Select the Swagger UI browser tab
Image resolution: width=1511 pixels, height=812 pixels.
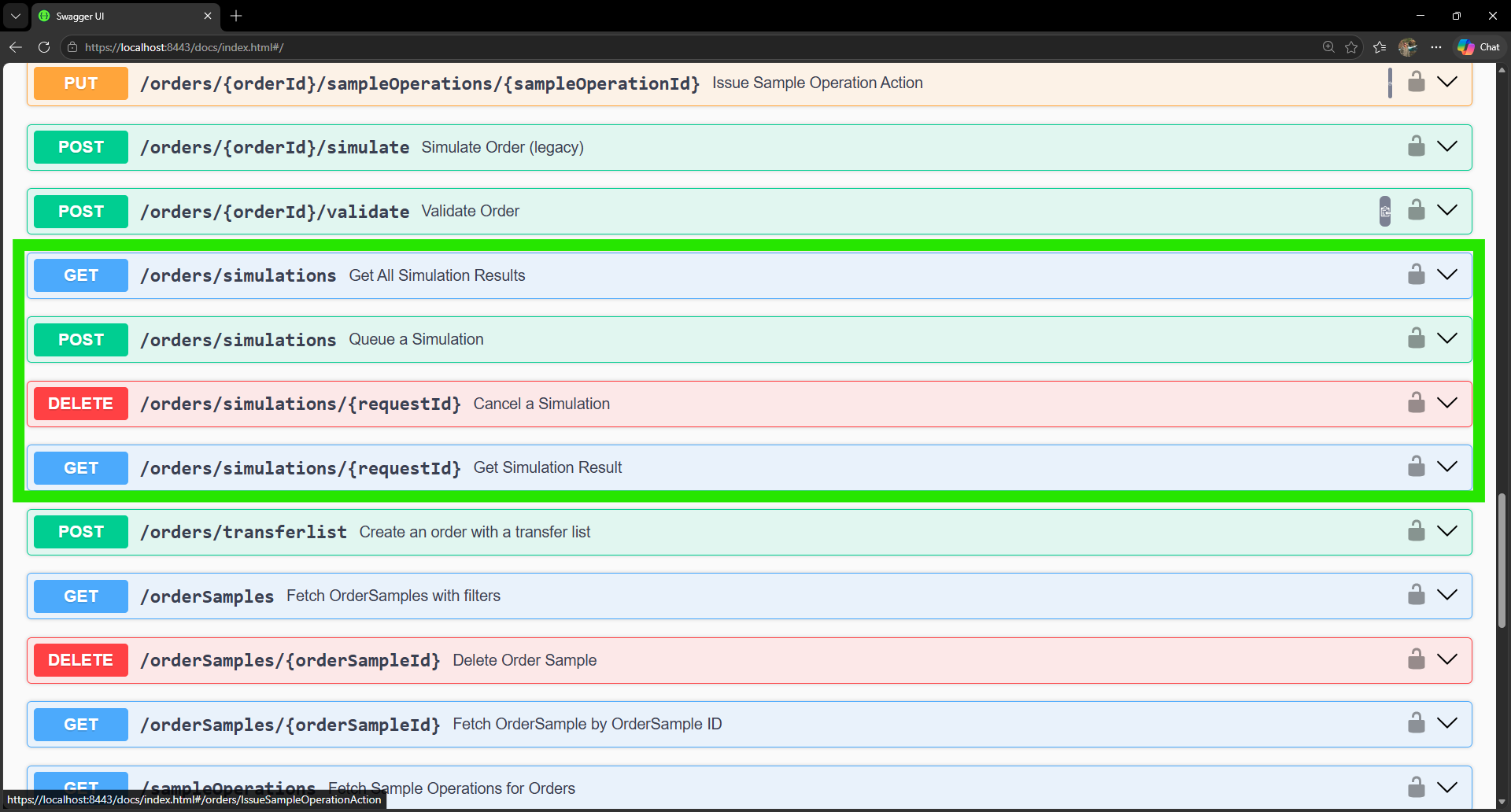click(126, 16)
